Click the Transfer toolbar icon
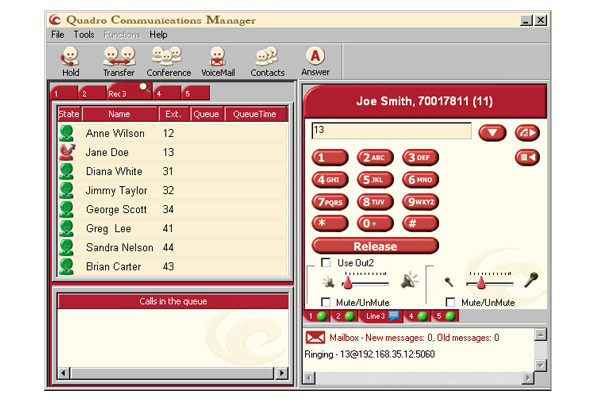This screenshot has width=600, height=400. [x=119, y=61]
